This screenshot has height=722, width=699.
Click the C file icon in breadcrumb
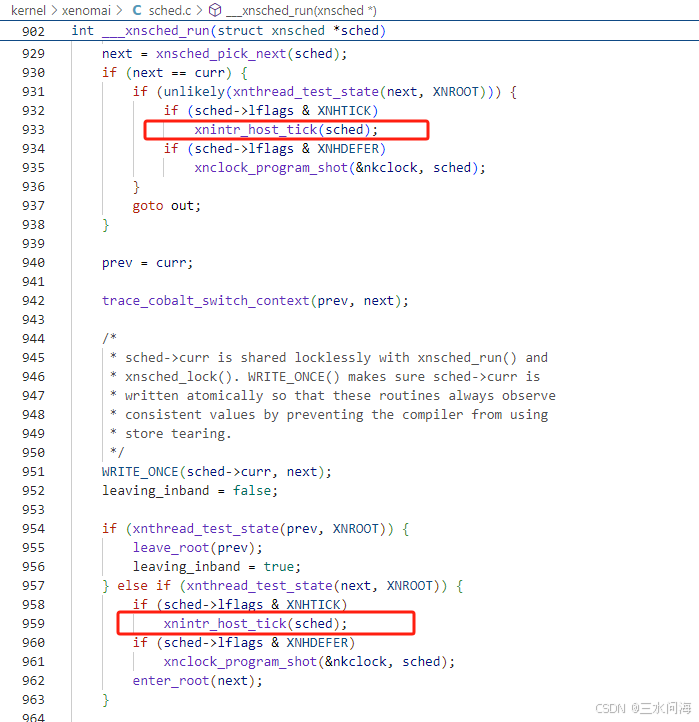coord(137,10)
